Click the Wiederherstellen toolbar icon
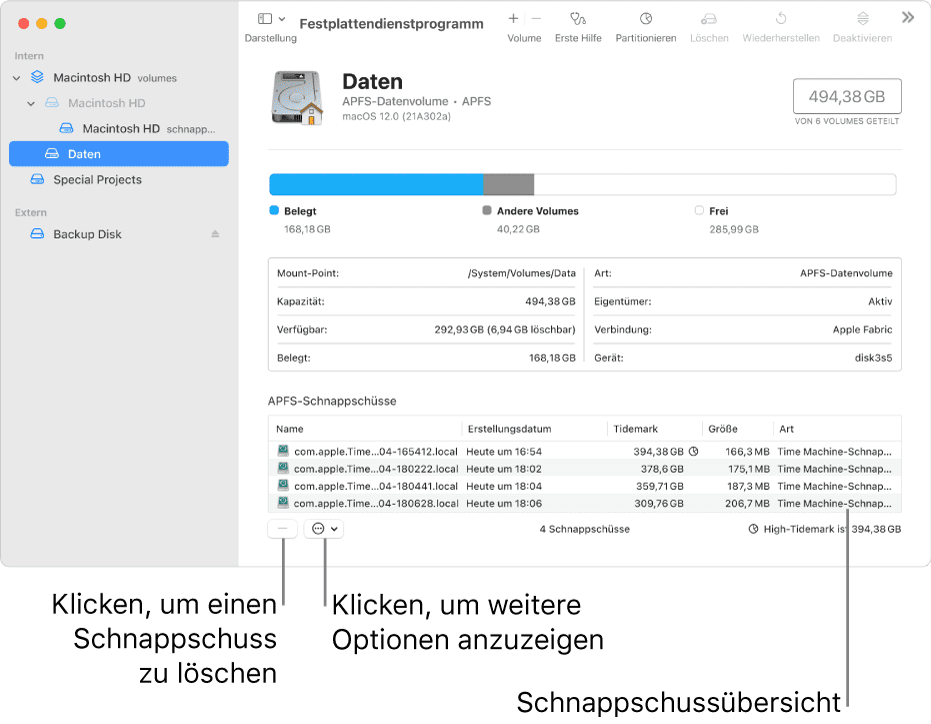931x724 pixels. pyautogui.click(x=781, y=19)
